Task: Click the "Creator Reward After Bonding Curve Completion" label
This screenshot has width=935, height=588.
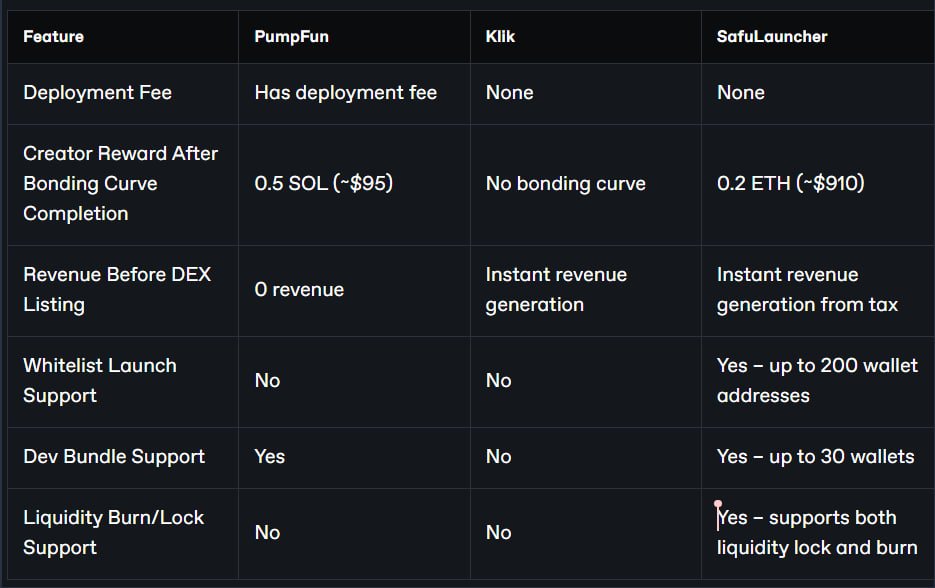Action: pyautogui.click(x=120, y=183)
